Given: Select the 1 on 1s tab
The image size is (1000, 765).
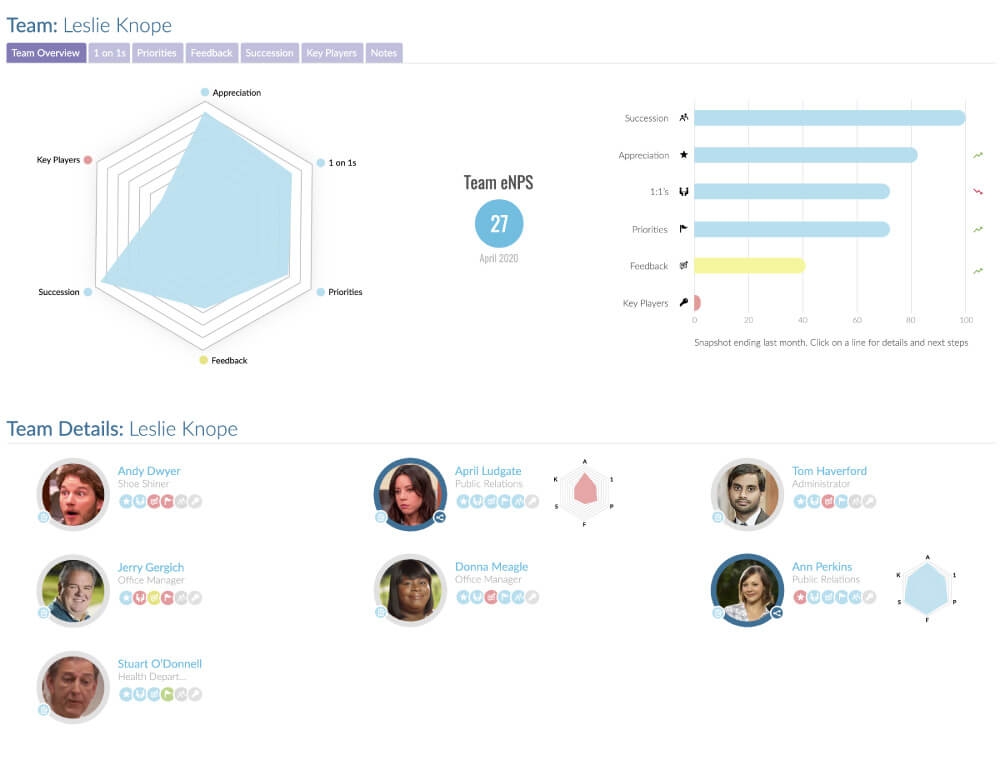Looking at the screenshot, I should 110,53.
